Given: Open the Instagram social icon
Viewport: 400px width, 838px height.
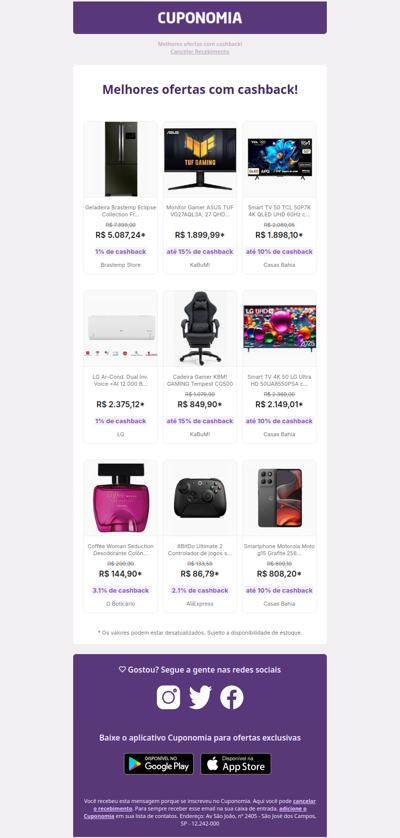Looking at the screenshot, I should pos(168,697).
